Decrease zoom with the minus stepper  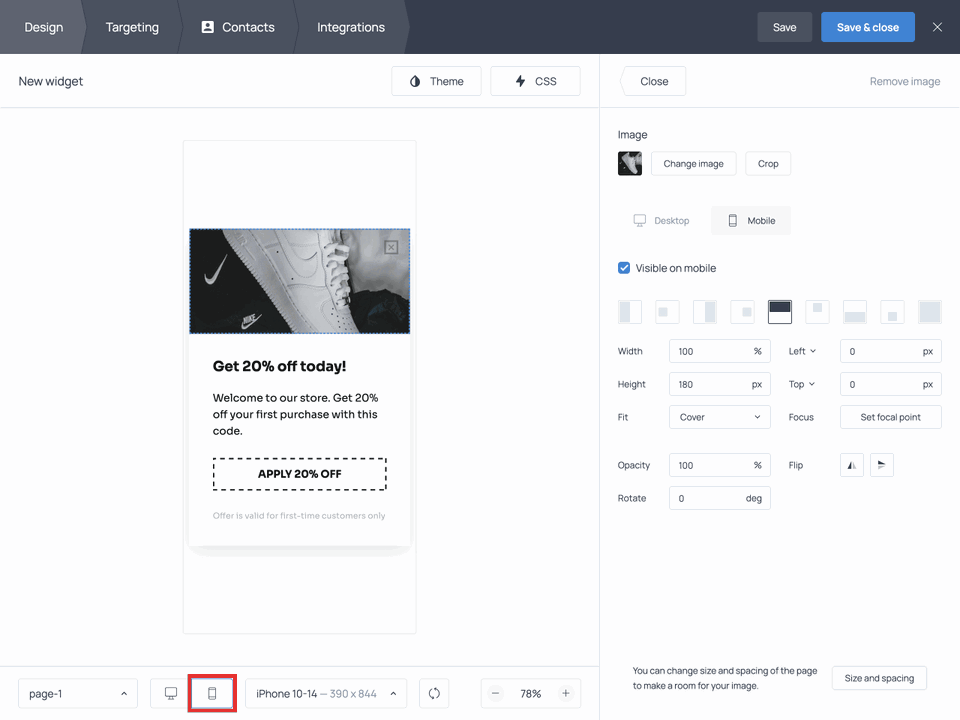(x=495, y=693)
